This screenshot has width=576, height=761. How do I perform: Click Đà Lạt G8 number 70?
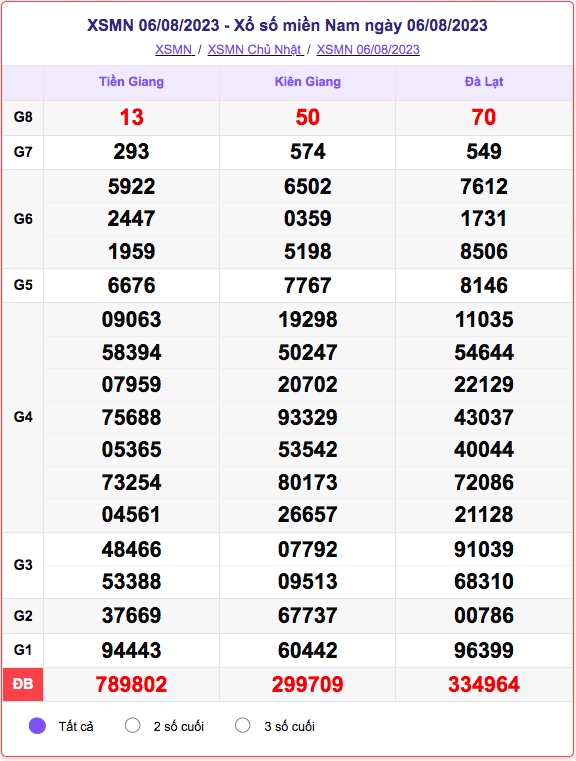point(484,117)
